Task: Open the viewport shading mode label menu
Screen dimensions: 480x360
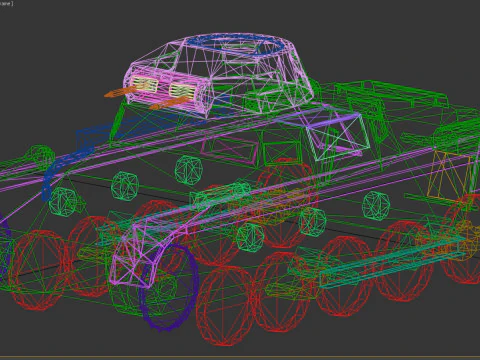Action: tap(6, 3)
